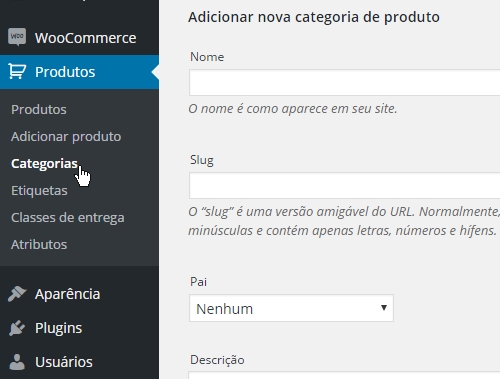
Task: Open the WooCommerce menu
Action: pos(79,38)
